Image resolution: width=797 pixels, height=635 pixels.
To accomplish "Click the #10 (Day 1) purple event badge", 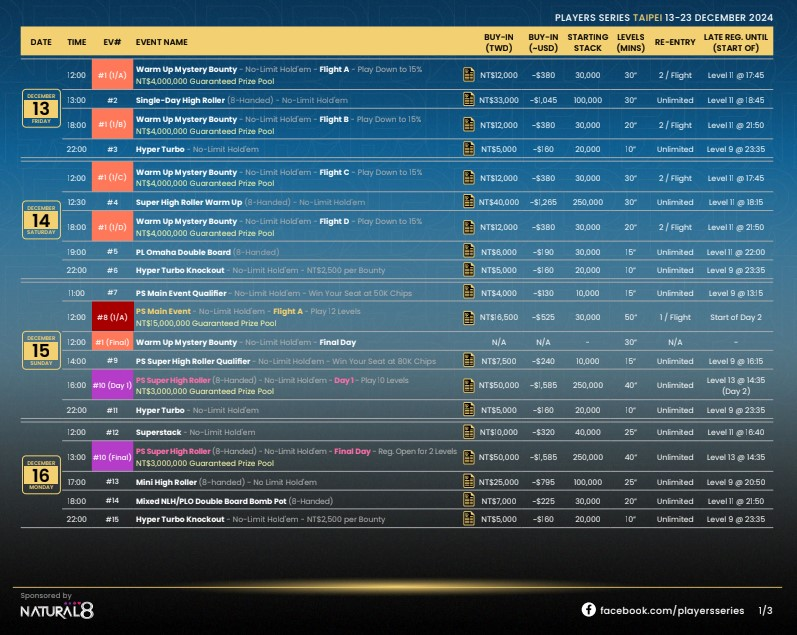I will (113, 385).
